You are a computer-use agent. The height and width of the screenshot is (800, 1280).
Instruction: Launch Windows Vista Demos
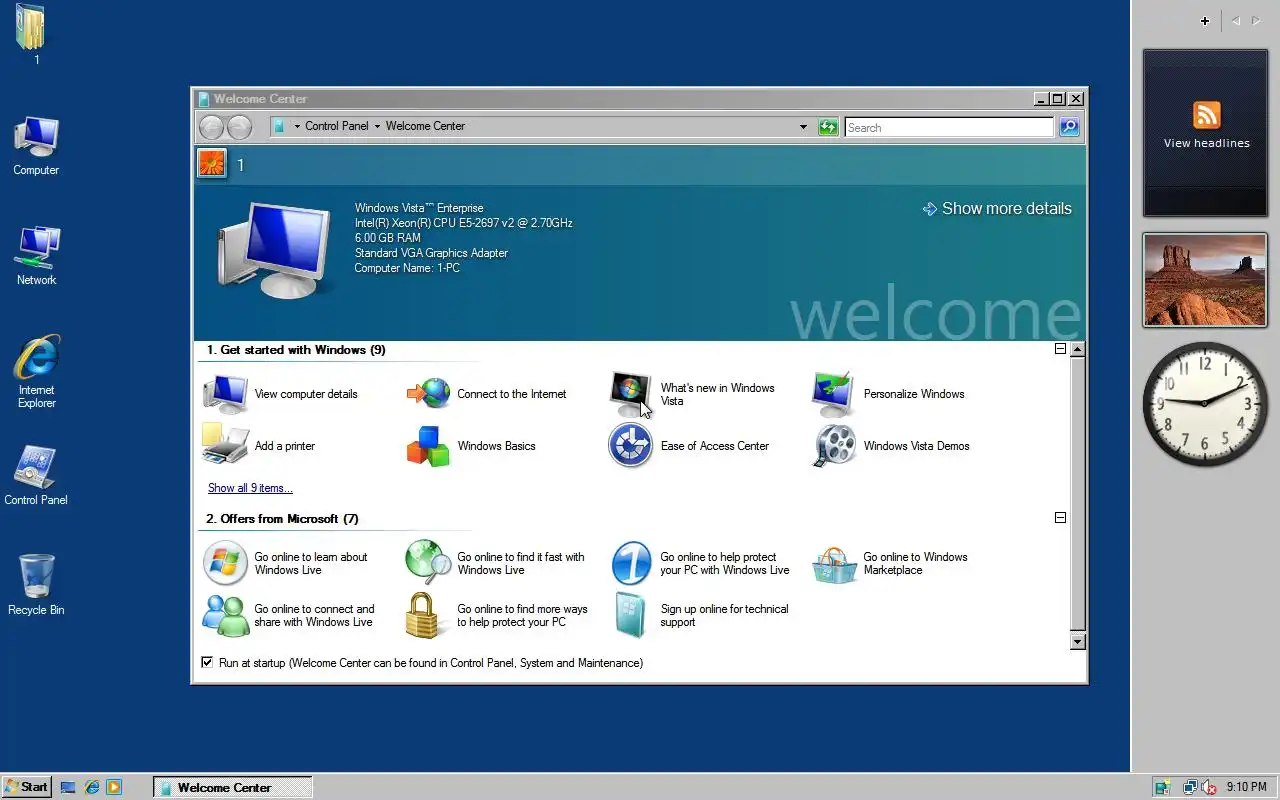[x=891, y=446]
